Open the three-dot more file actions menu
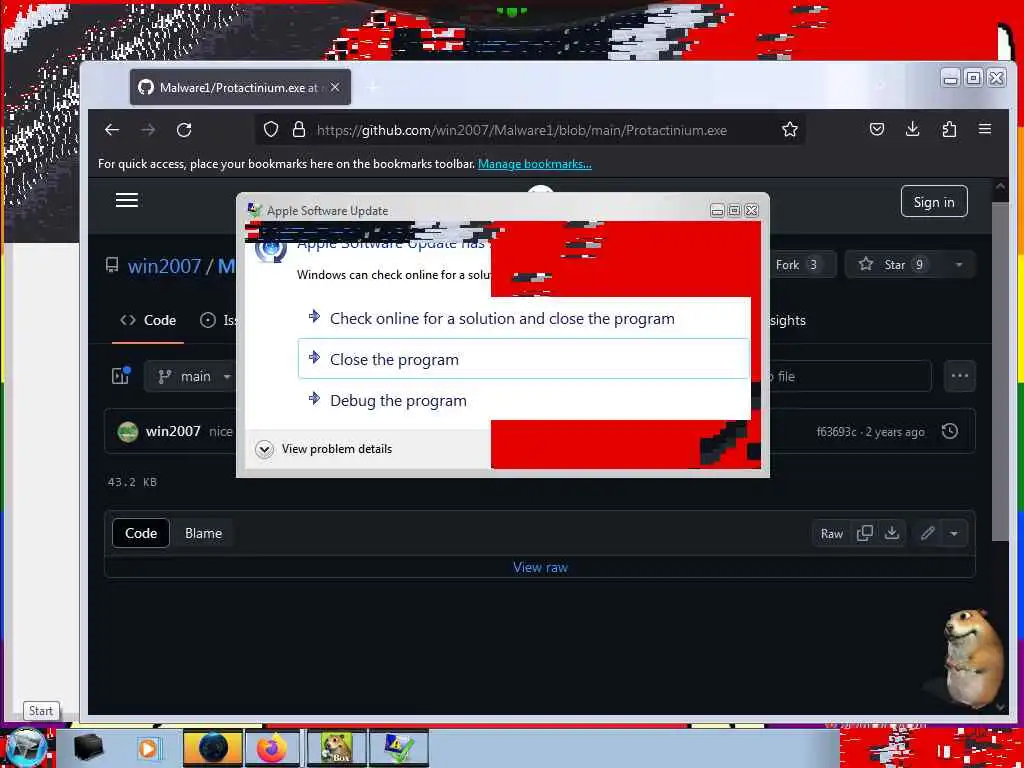1024x768 pixels. click(959, 376)
